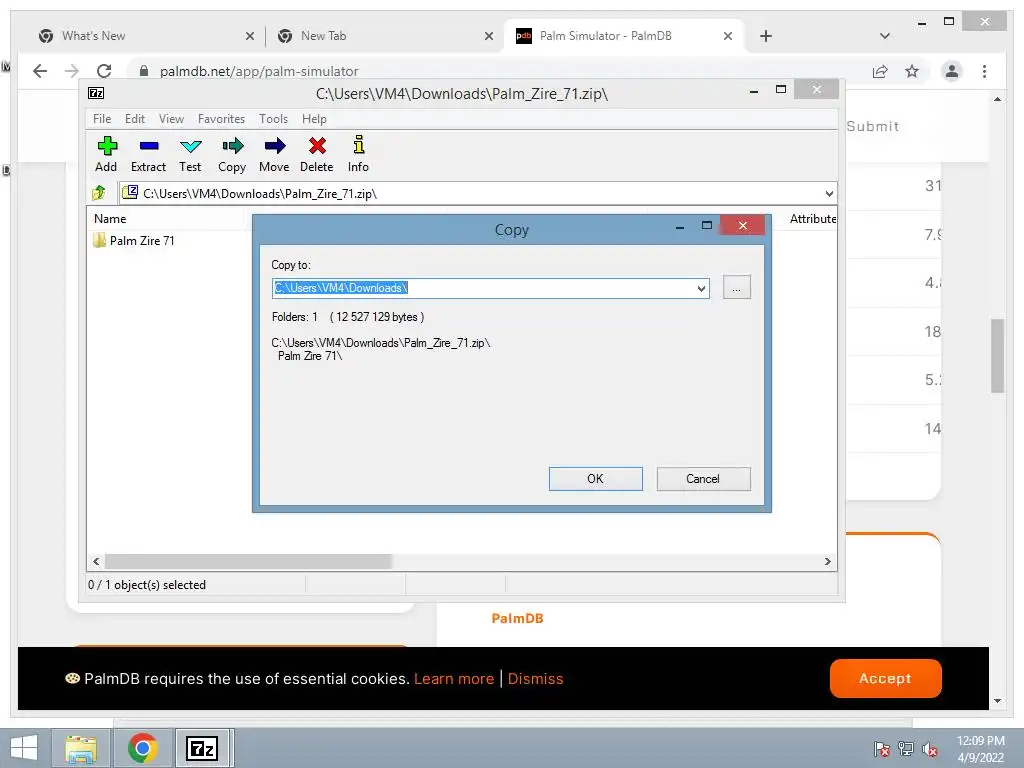
Task: Close the Palm Simulator tab
Action: click(728, 37)
